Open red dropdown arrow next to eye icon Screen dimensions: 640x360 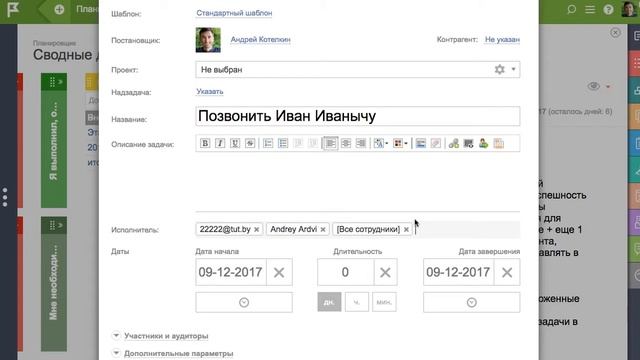608,87
